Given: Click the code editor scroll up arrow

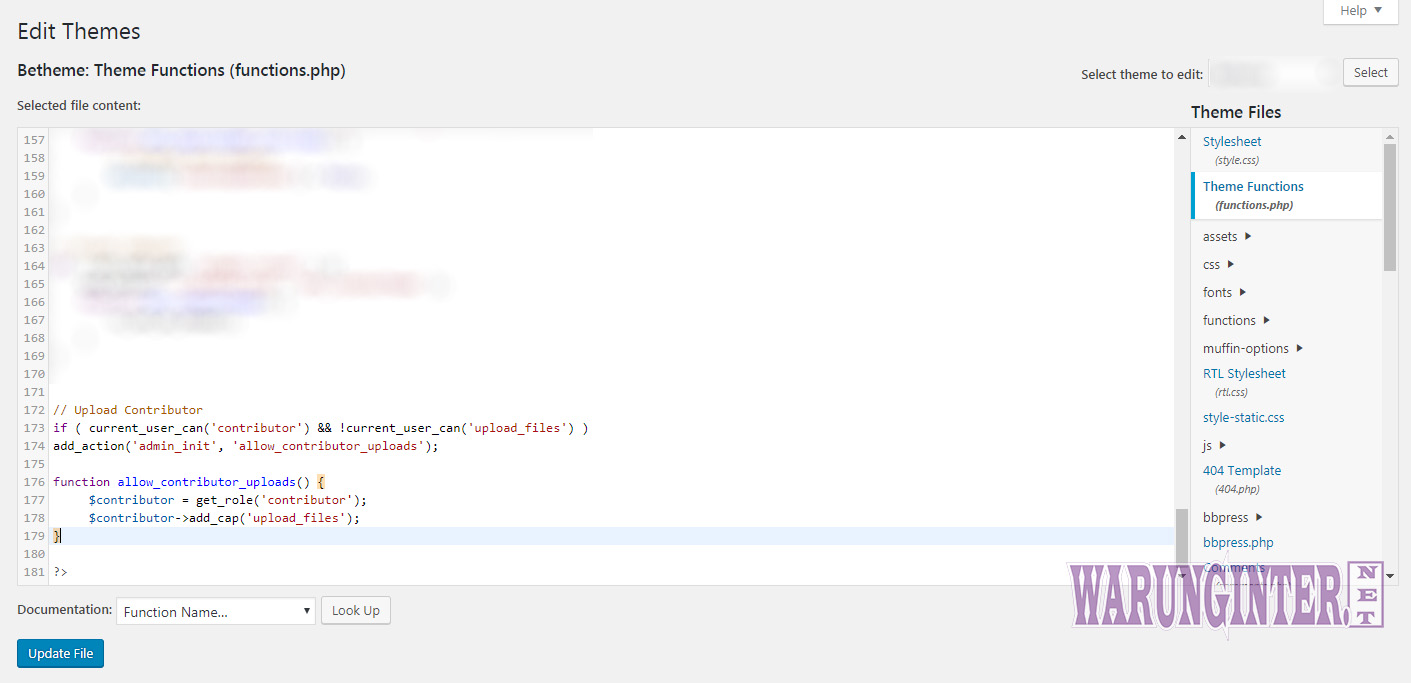Looking at the screenshot, I should [1182, 137].
